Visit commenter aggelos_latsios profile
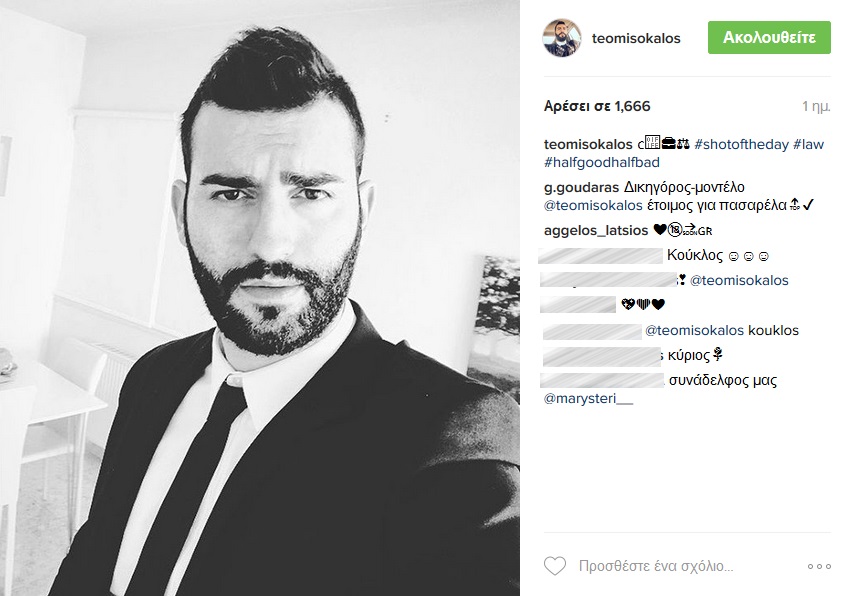Image resolution: width=854 pixels, height=596 pixels. pyautogui.click(x=596, y=230)
